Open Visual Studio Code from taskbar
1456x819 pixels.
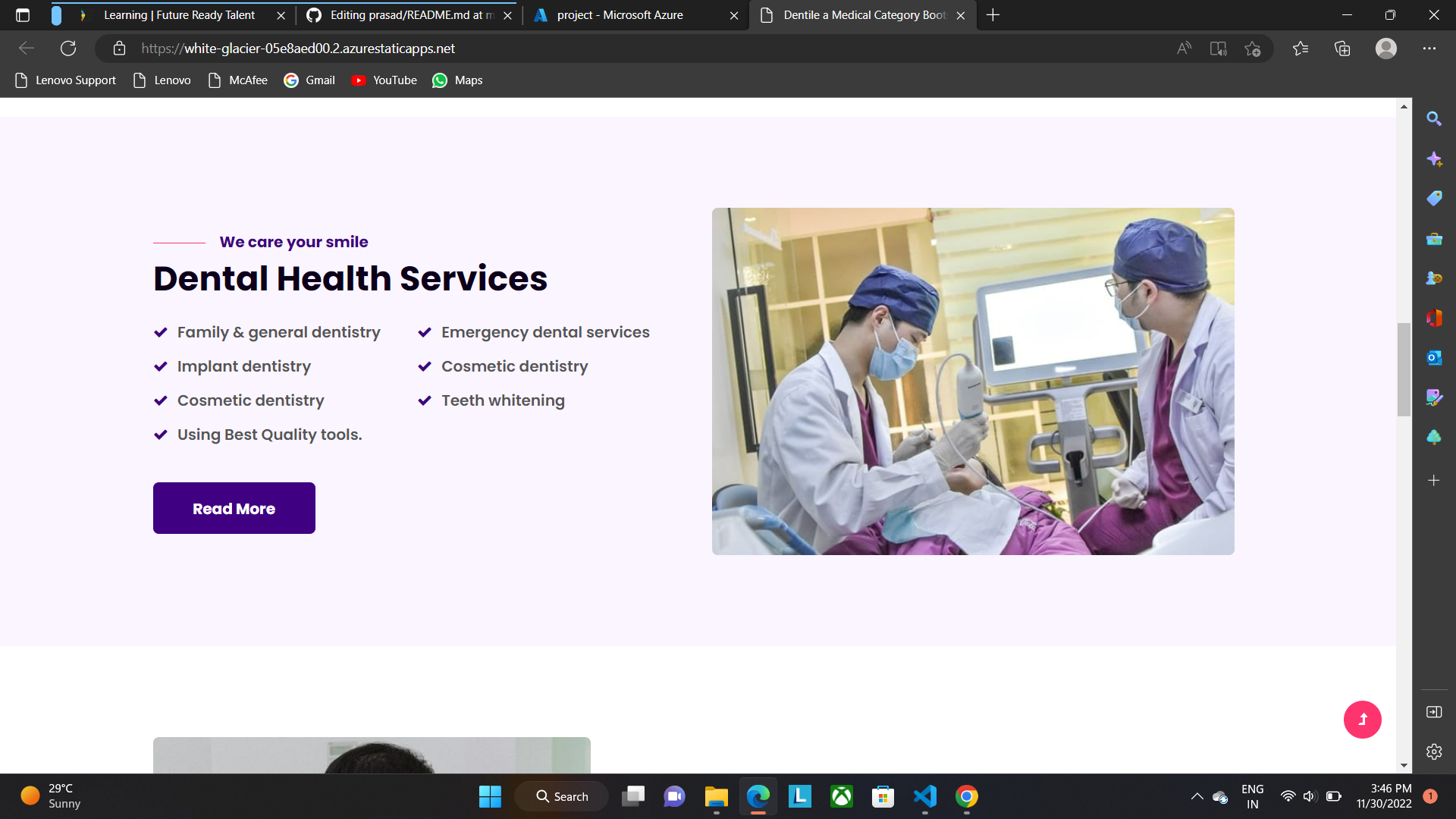[x=925, y=796]
